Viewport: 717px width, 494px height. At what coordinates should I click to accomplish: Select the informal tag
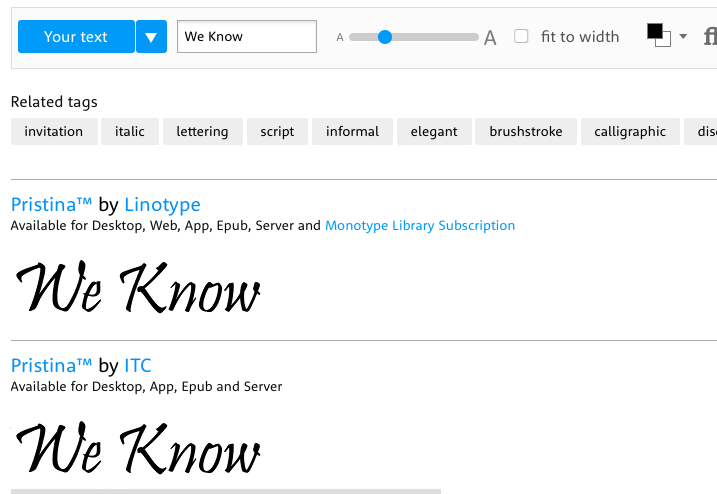(352, 132)
